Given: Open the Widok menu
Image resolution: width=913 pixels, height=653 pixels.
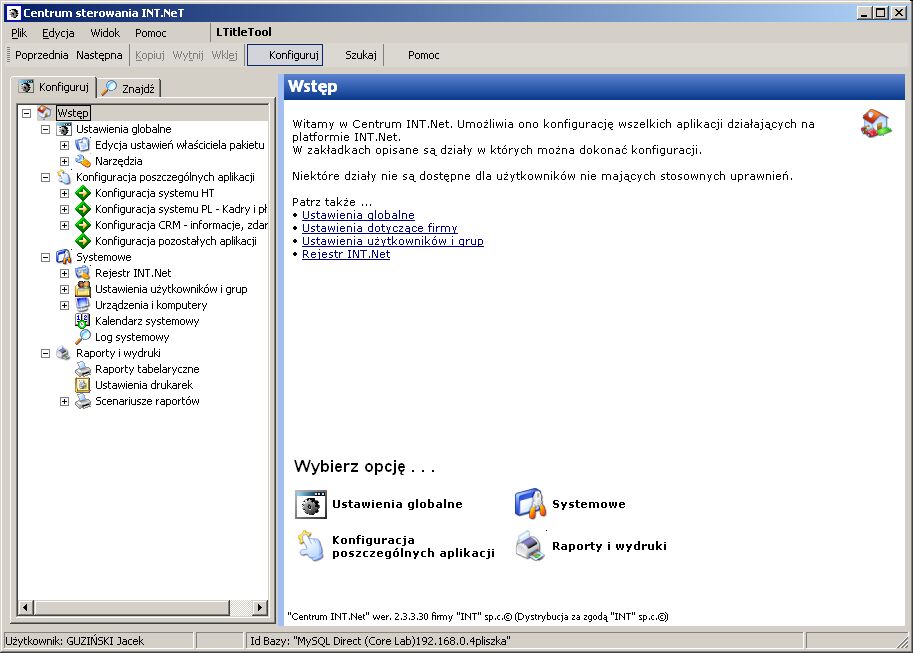Looking at the screenshot, I should [105, 33].
